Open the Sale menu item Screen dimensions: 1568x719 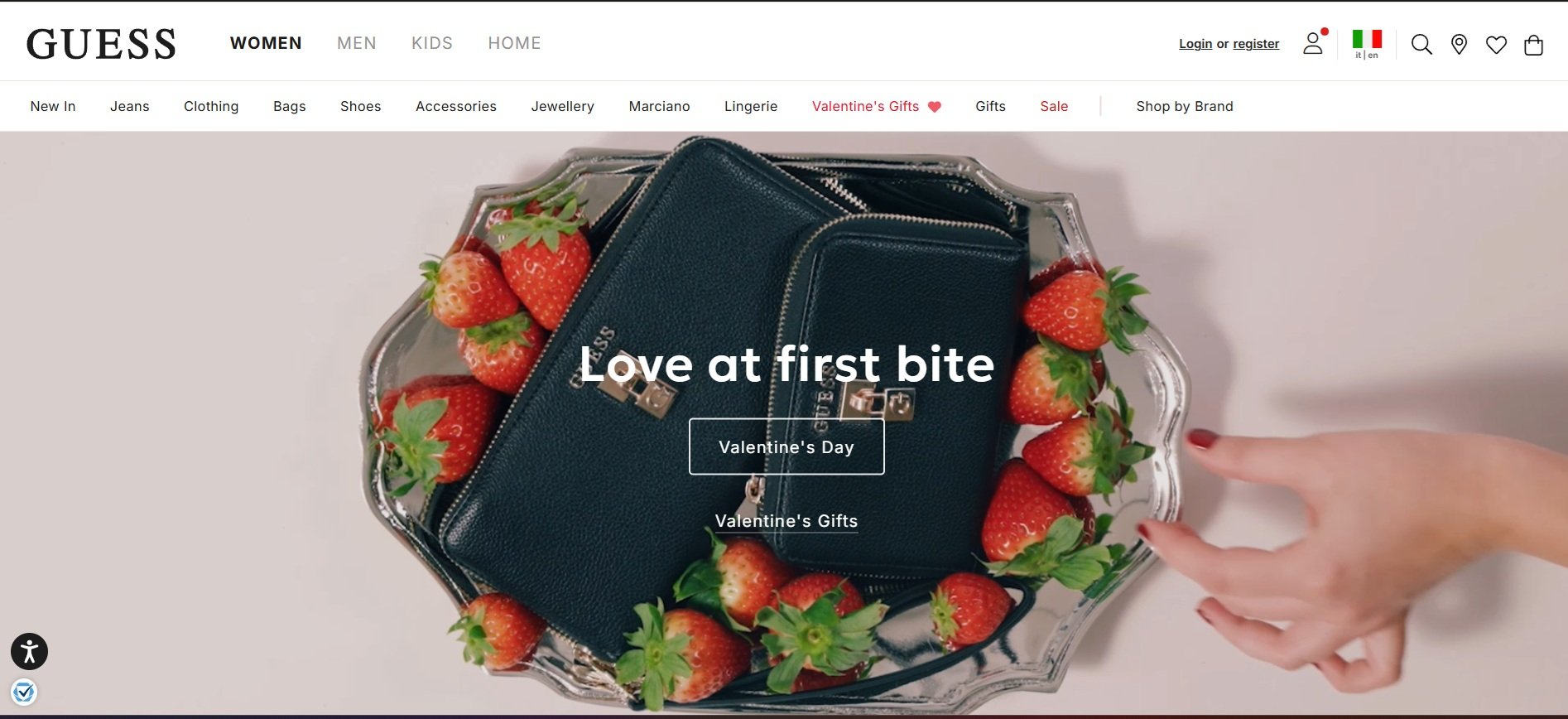pos(1054,106)
